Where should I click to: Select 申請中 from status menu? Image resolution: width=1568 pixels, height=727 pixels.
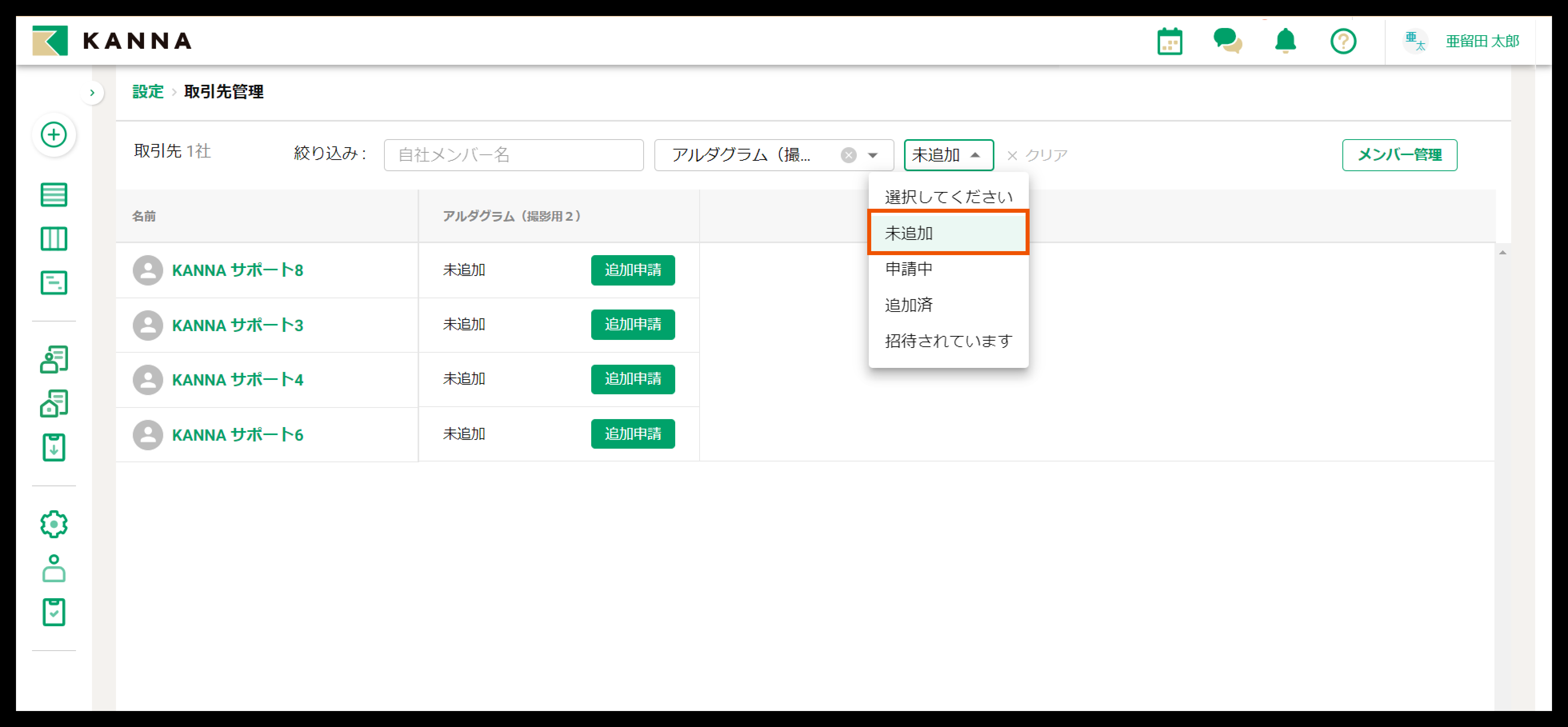point(908,269)
